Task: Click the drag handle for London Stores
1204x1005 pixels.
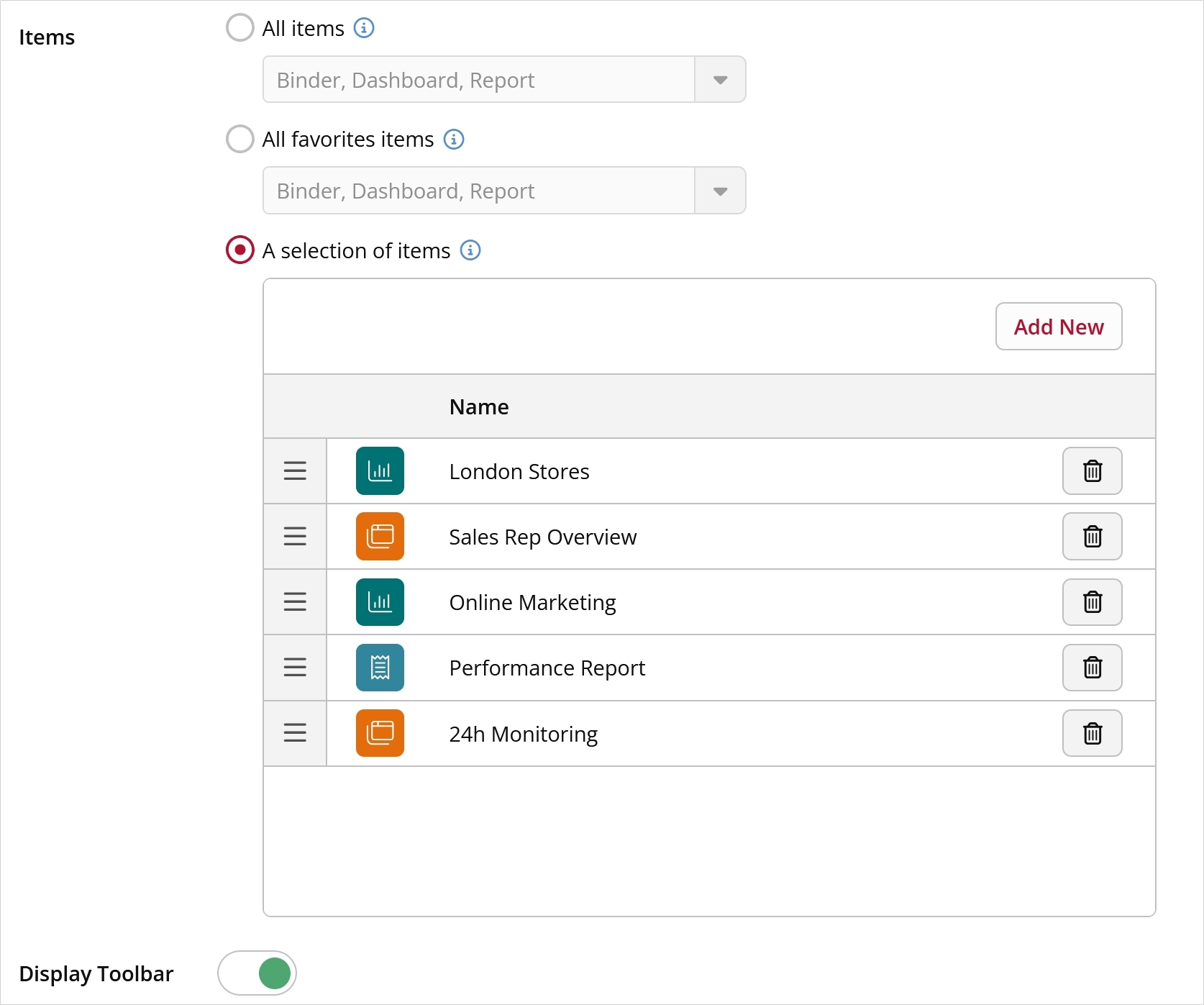Action: 295,471
